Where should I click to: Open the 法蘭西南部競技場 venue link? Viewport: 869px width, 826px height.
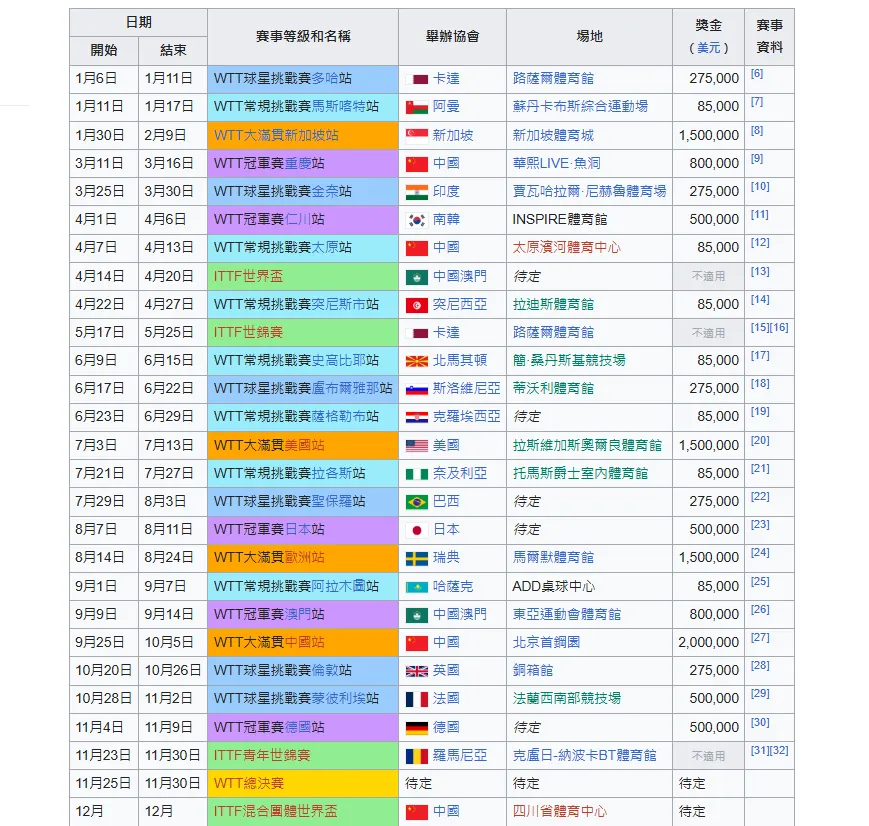[567, 699]
